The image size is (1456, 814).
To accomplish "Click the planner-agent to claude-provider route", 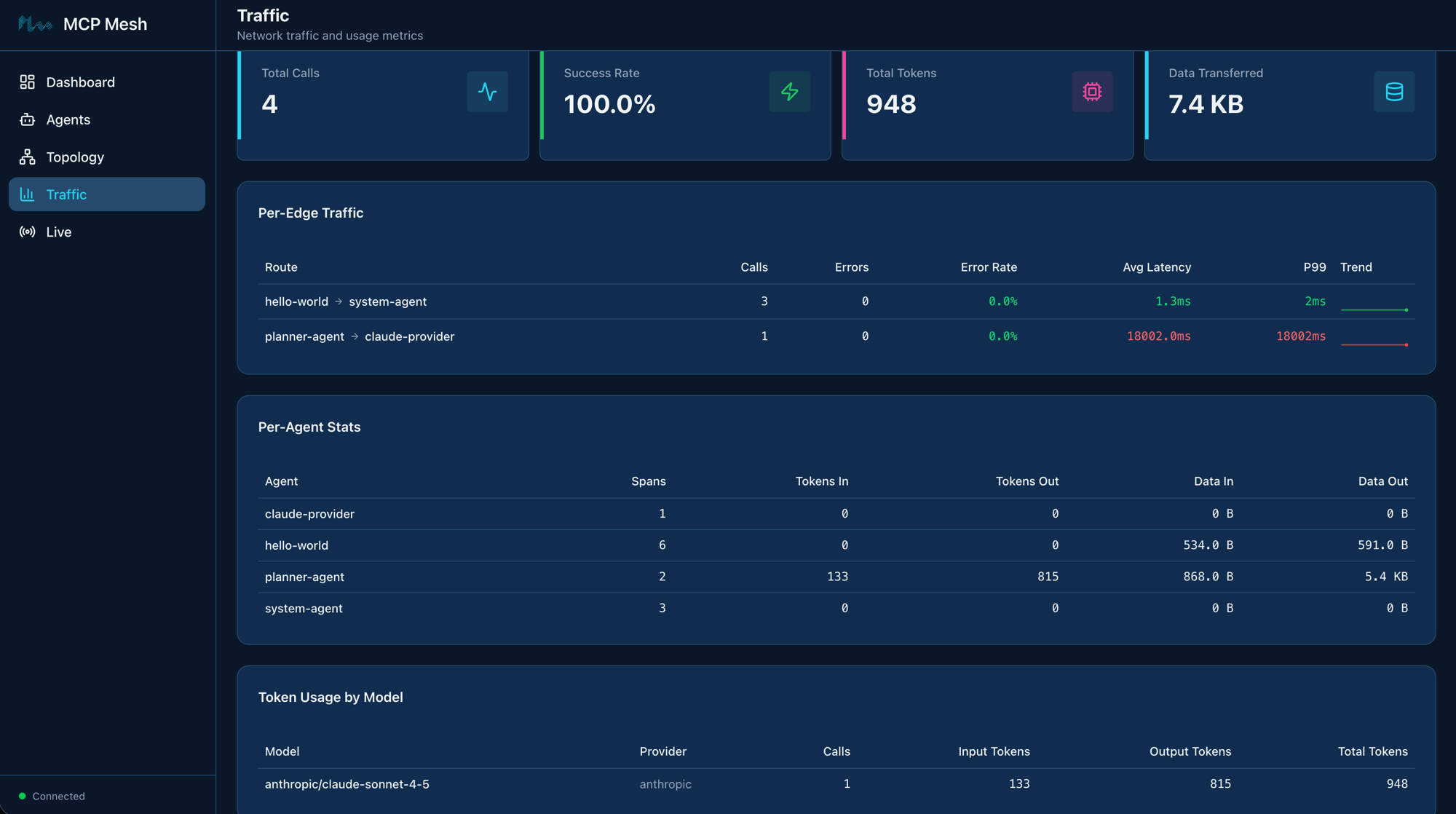I will [359, 336].
